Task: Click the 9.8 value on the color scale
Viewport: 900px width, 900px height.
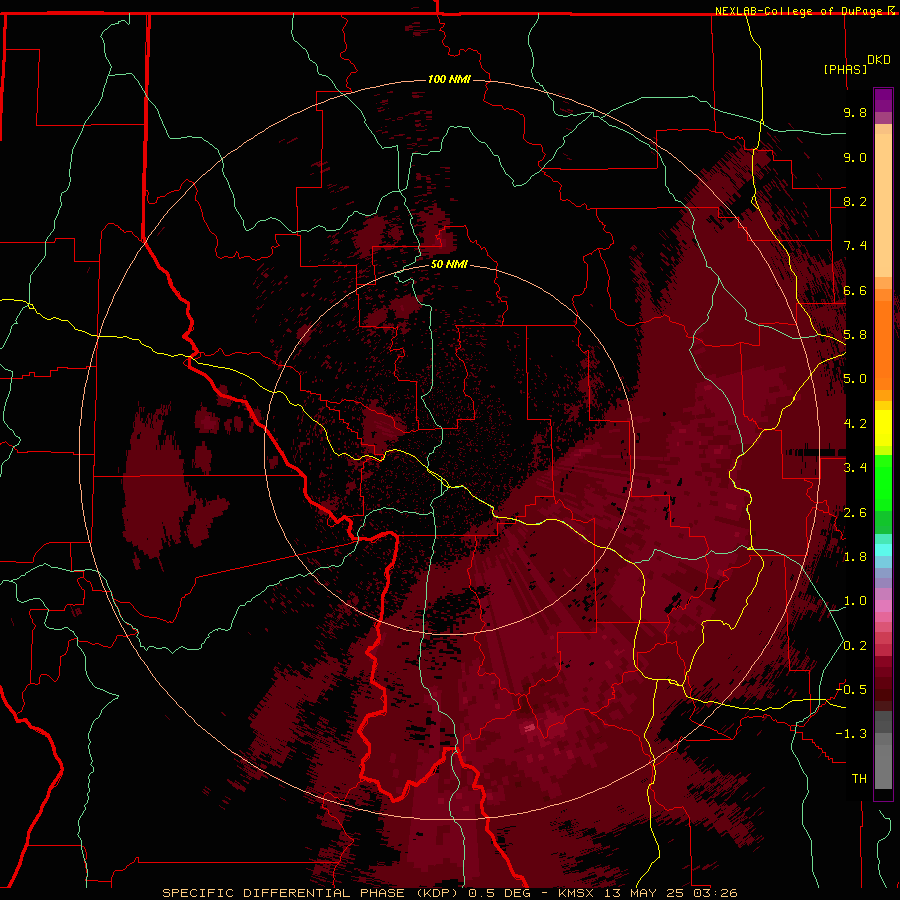Action: [855, 112]
